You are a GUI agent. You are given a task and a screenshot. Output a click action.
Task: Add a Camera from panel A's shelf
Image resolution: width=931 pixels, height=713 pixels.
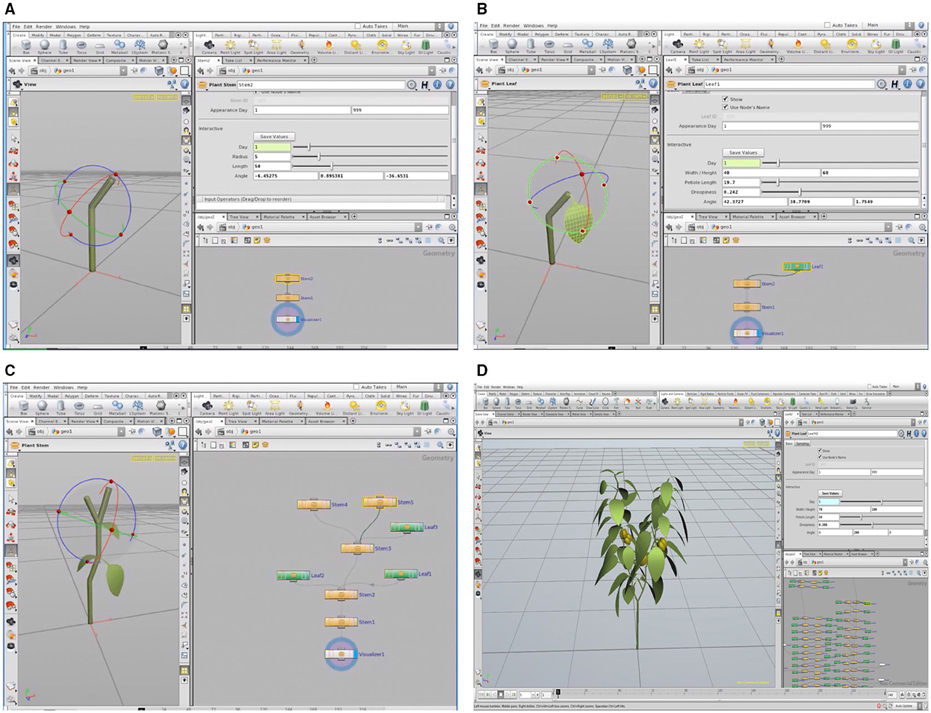pyautogui.click(x=208, y=47)
